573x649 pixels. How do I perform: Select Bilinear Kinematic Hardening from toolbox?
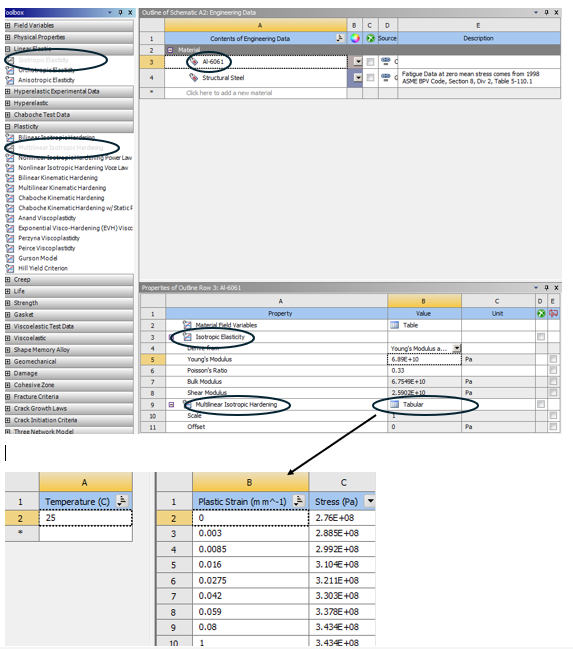pos(58,178)
